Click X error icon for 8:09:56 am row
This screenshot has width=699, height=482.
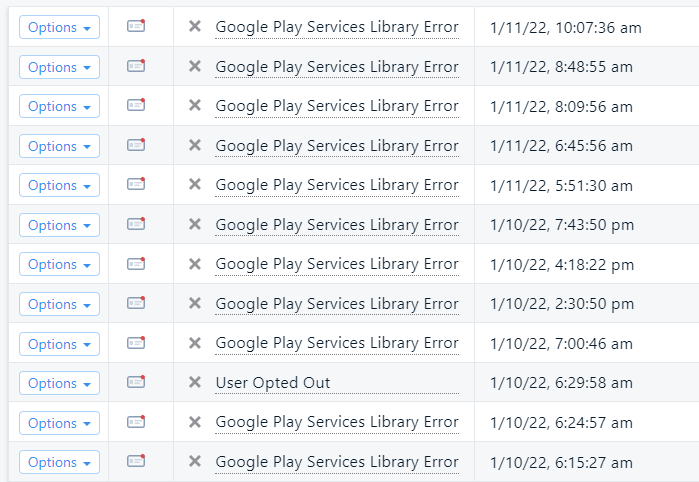(195, 106)
